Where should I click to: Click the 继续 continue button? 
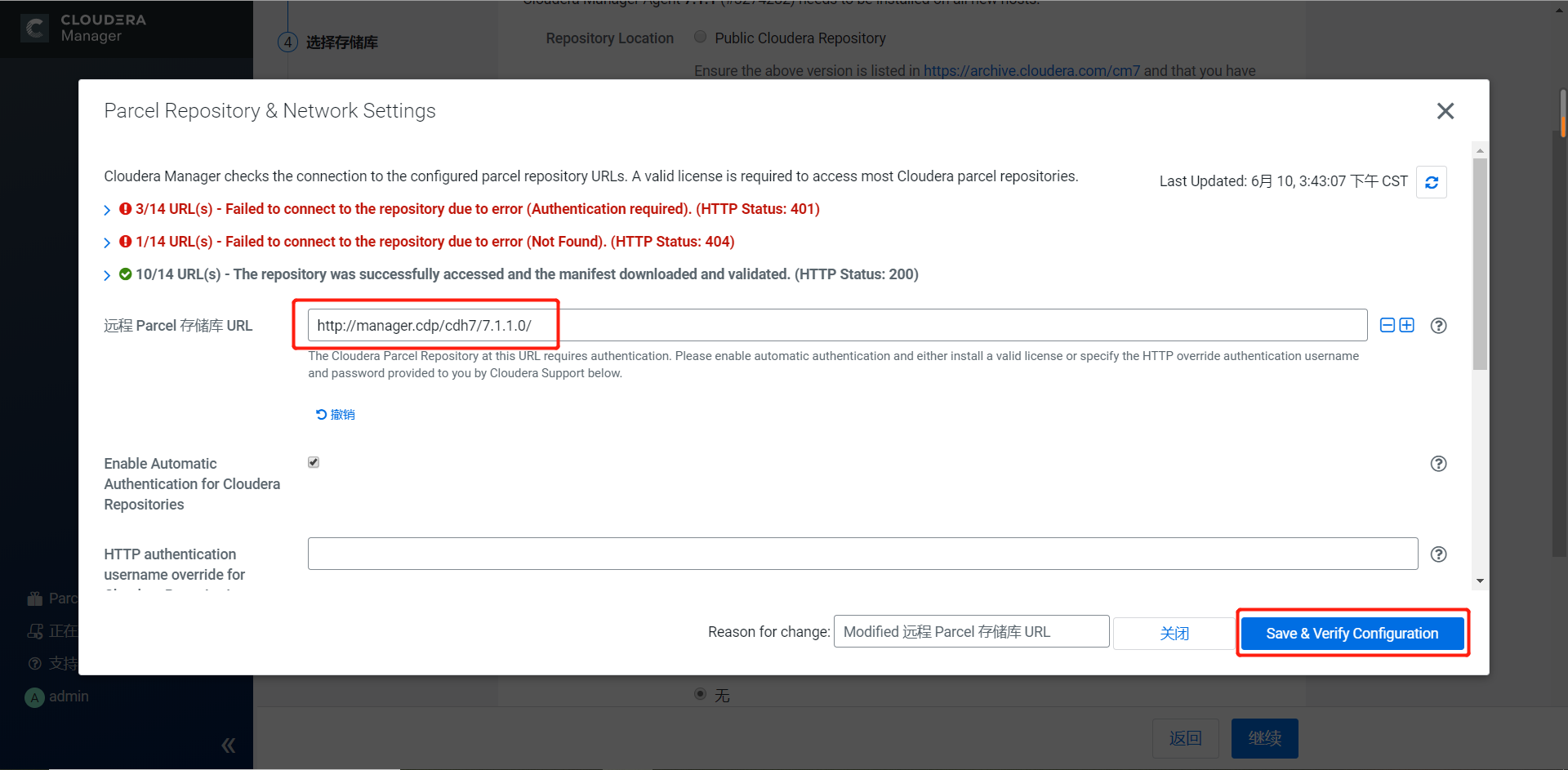pyautogui.click(x=1264, y=738)
